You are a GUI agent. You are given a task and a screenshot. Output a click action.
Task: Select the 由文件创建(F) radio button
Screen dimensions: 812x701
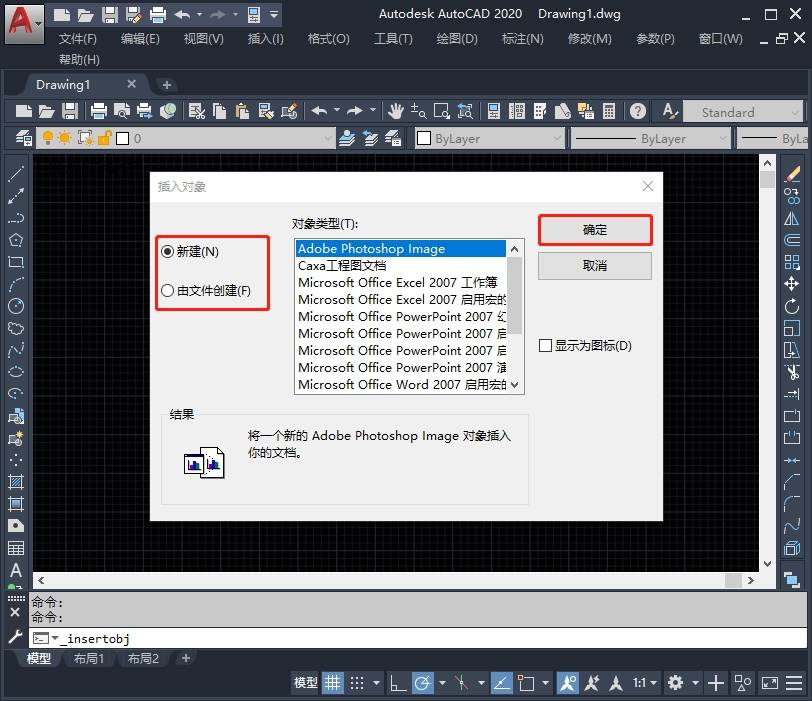point(206,290)
